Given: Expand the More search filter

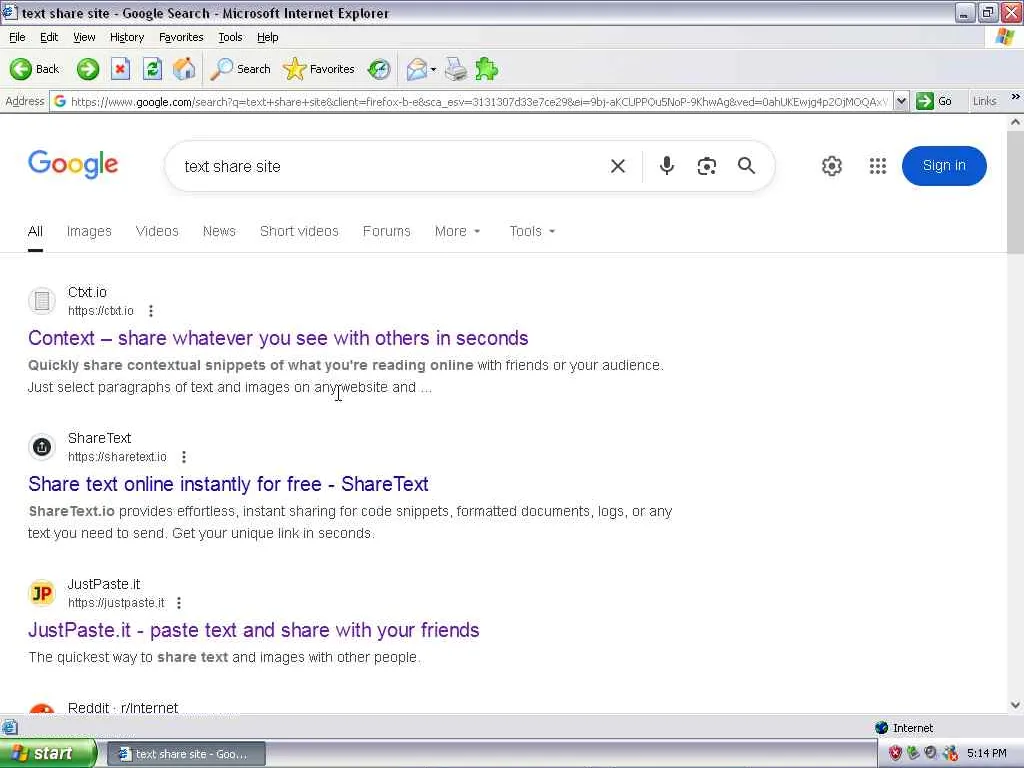Looking at the screenshot, I should point(457,231).
